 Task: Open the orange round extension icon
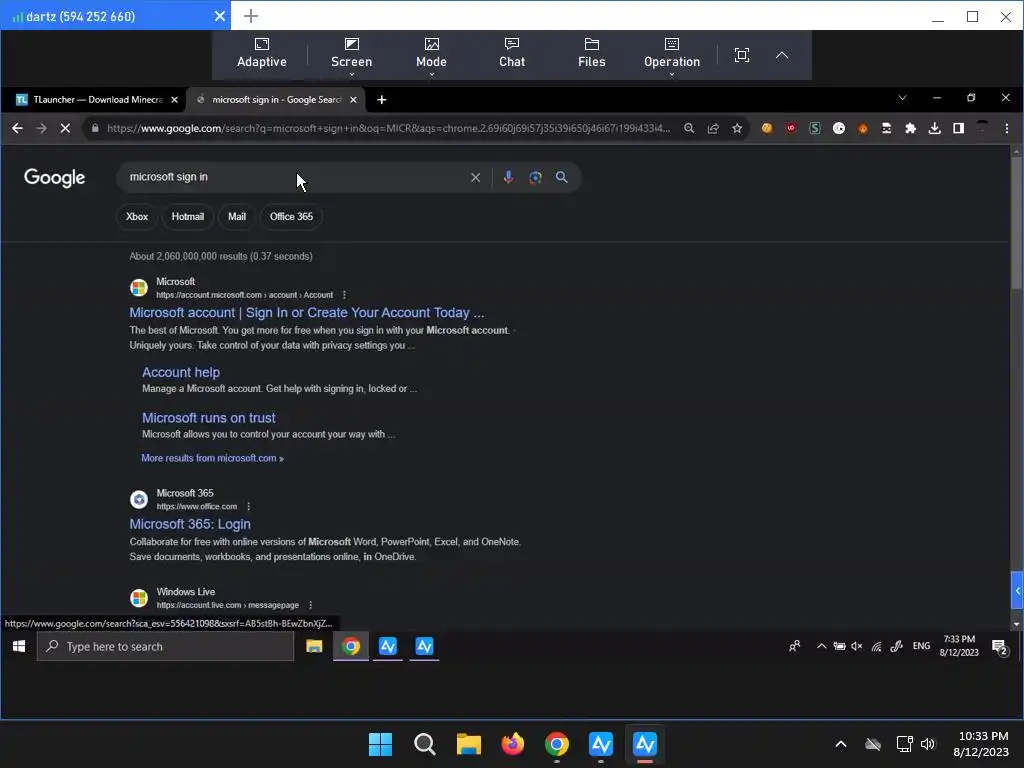click(x=863, y=129)
